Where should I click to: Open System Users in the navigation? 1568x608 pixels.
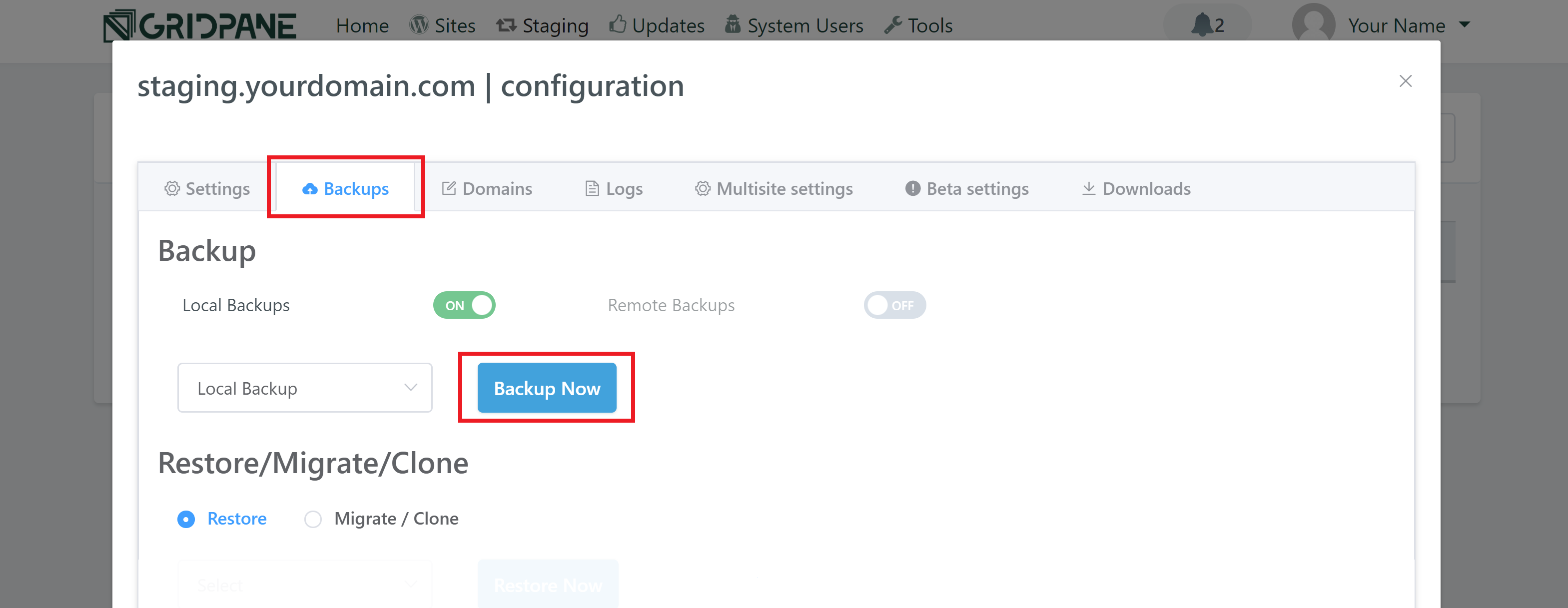pos(805,25)
